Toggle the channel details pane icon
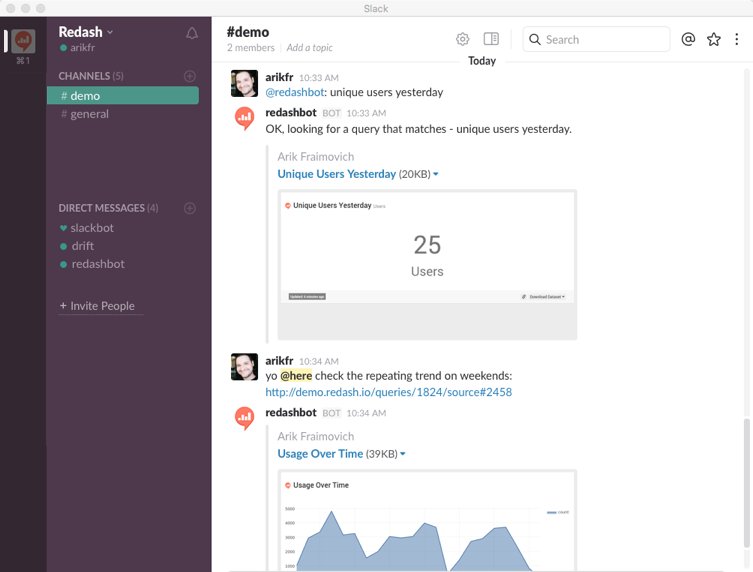Image resolution: width=753 pixels, height=572 pixels. tap(491, 38)
